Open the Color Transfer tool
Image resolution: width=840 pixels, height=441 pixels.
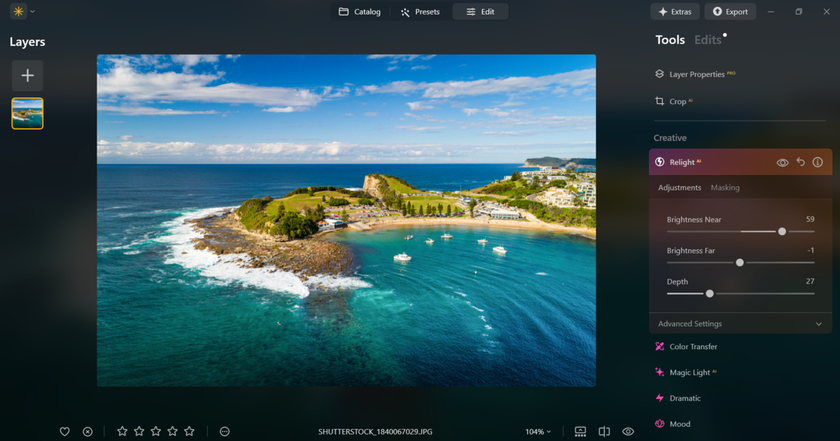[x=692, y=347]
